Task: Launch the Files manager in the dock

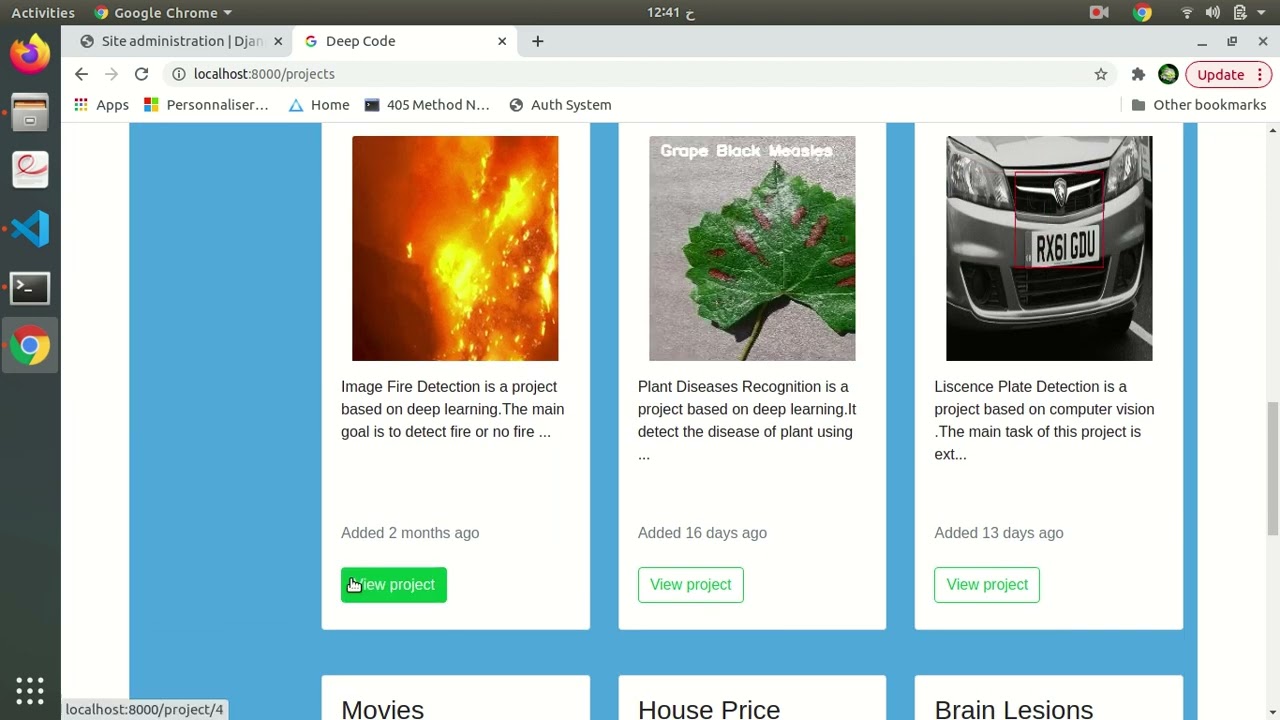Action: tap(30, 111)
